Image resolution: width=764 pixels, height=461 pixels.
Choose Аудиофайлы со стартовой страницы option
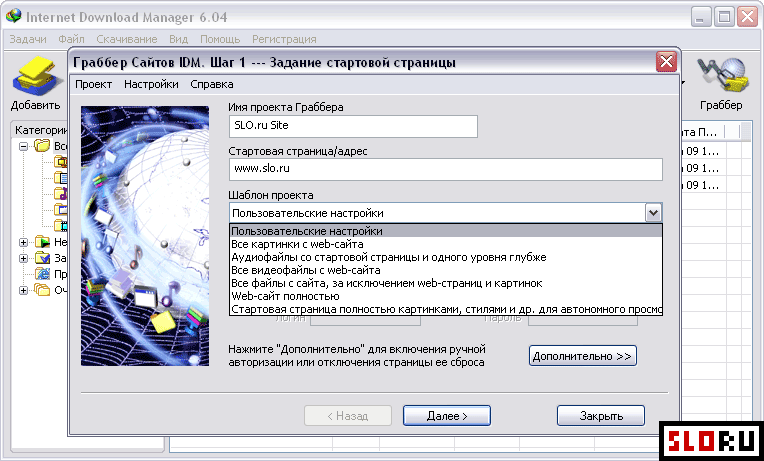pyautogui.click(x=446, y=257)
